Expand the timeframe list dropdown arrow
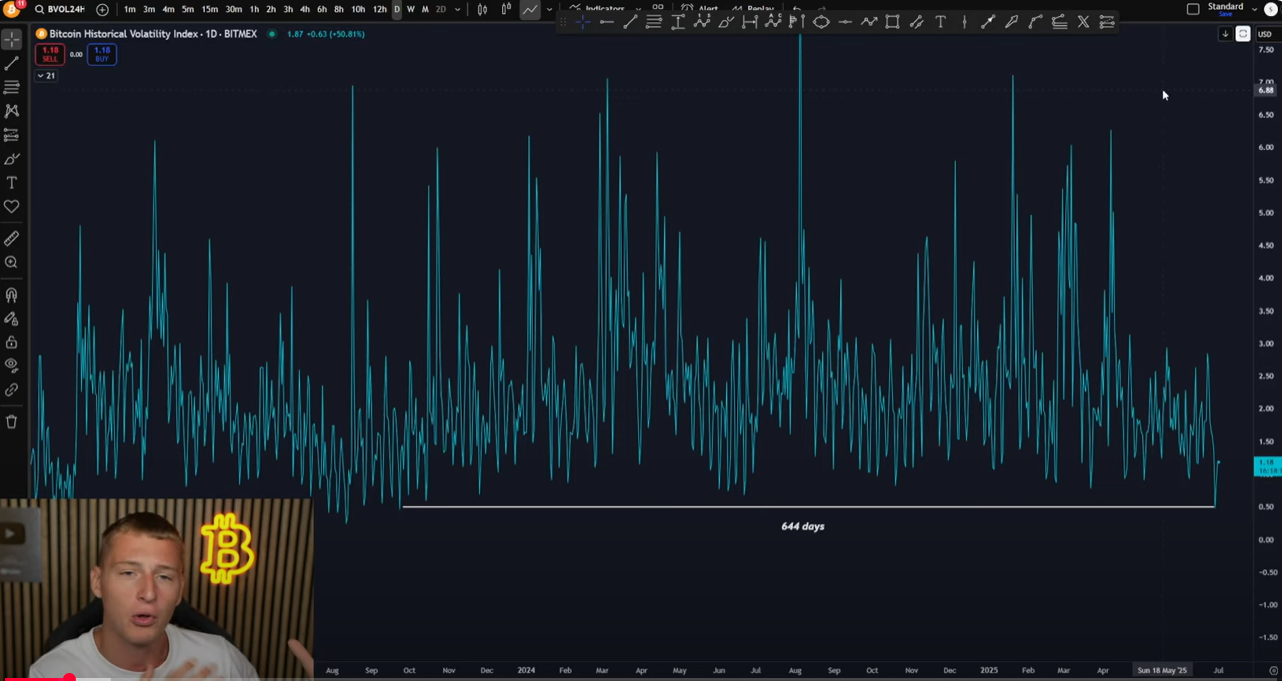 click(x=458, y=9)
